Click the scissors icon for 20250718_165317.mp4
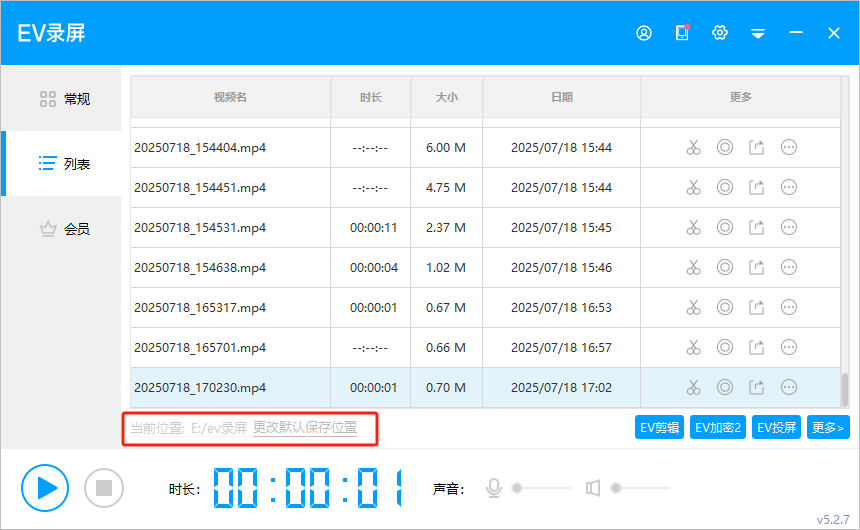Image resolution: width=860 pixels, height=530 pixels. 693,308
